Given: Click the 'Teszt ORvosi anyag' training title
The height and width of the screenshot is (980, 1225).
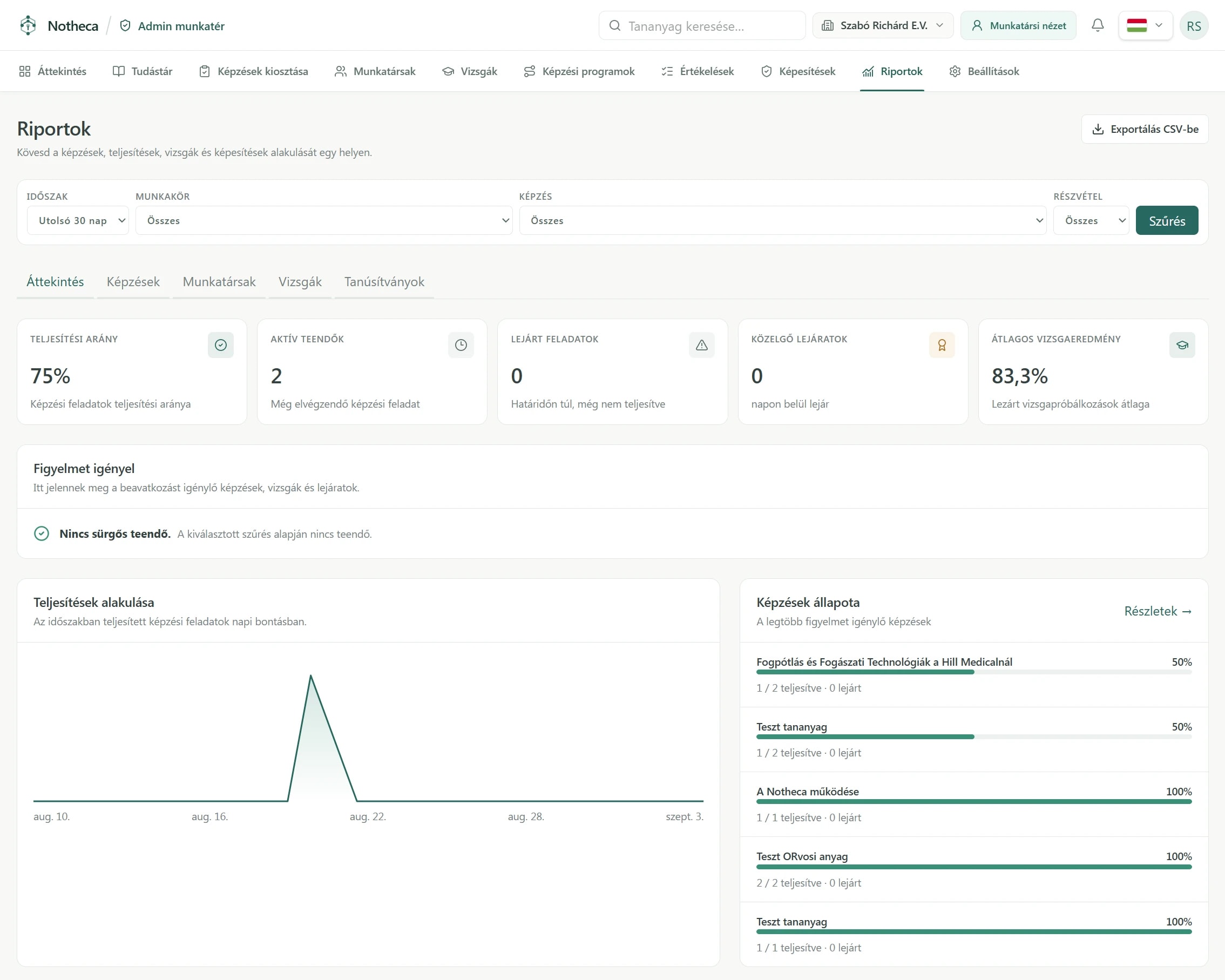Looking at the screenshot, I should tap(802, 856).
